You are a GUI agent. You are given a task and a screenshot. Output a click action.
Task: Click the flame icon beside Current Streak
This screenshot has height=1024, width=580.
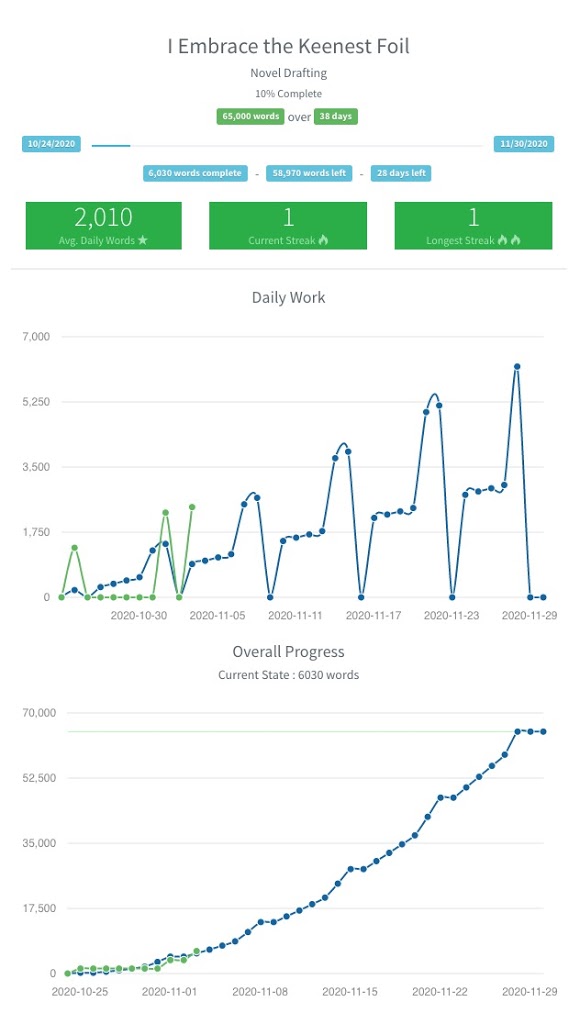(323, 240)
